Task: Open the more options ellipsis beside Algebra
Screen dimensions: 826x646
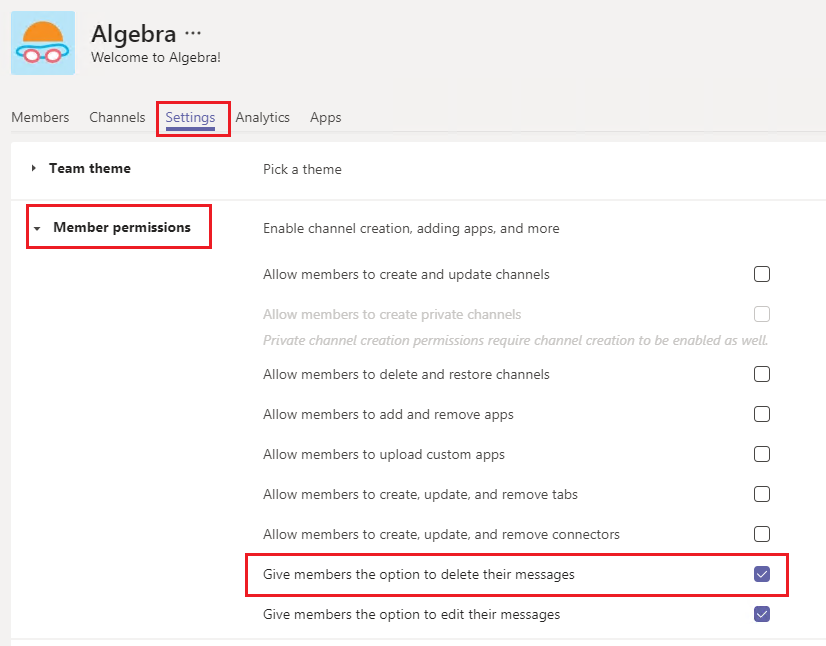Action: pyautogui.click(x=193, y=33)
